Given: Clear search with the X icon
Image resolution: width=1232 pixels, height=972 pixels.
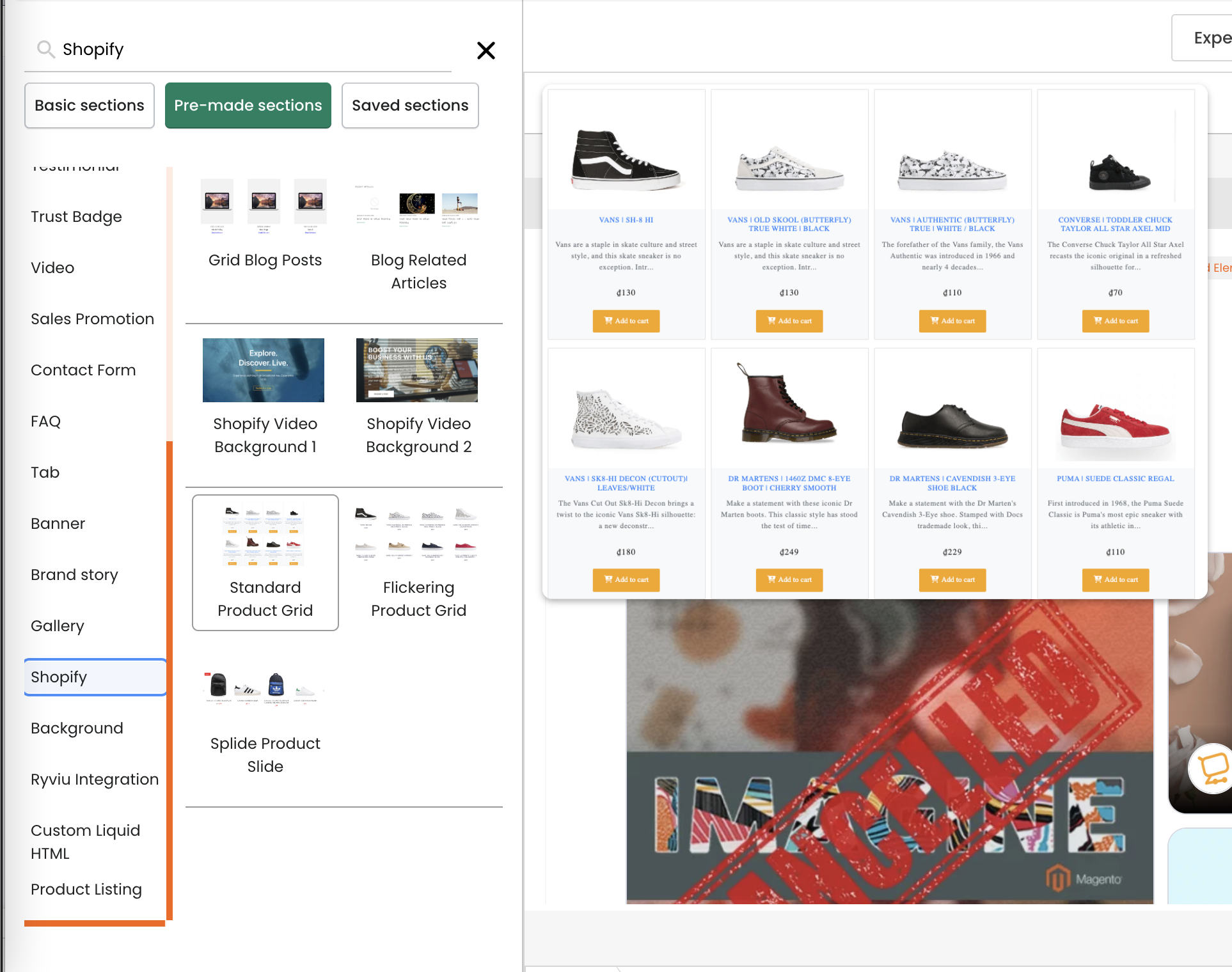Looking at the screenshot, I should [486, 51].
